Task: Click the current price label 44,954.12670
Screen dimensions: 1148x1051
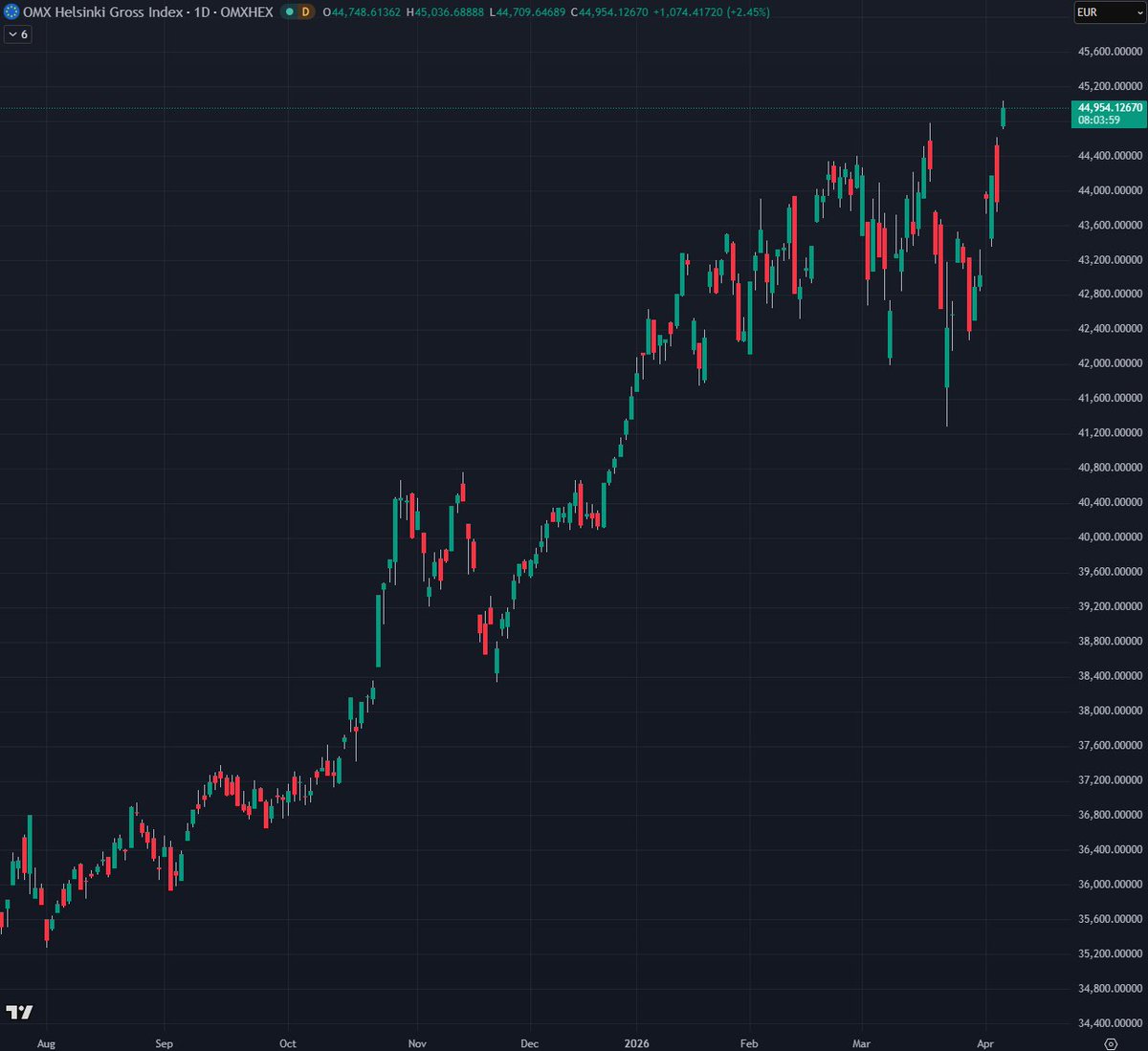Action: 1110,108
